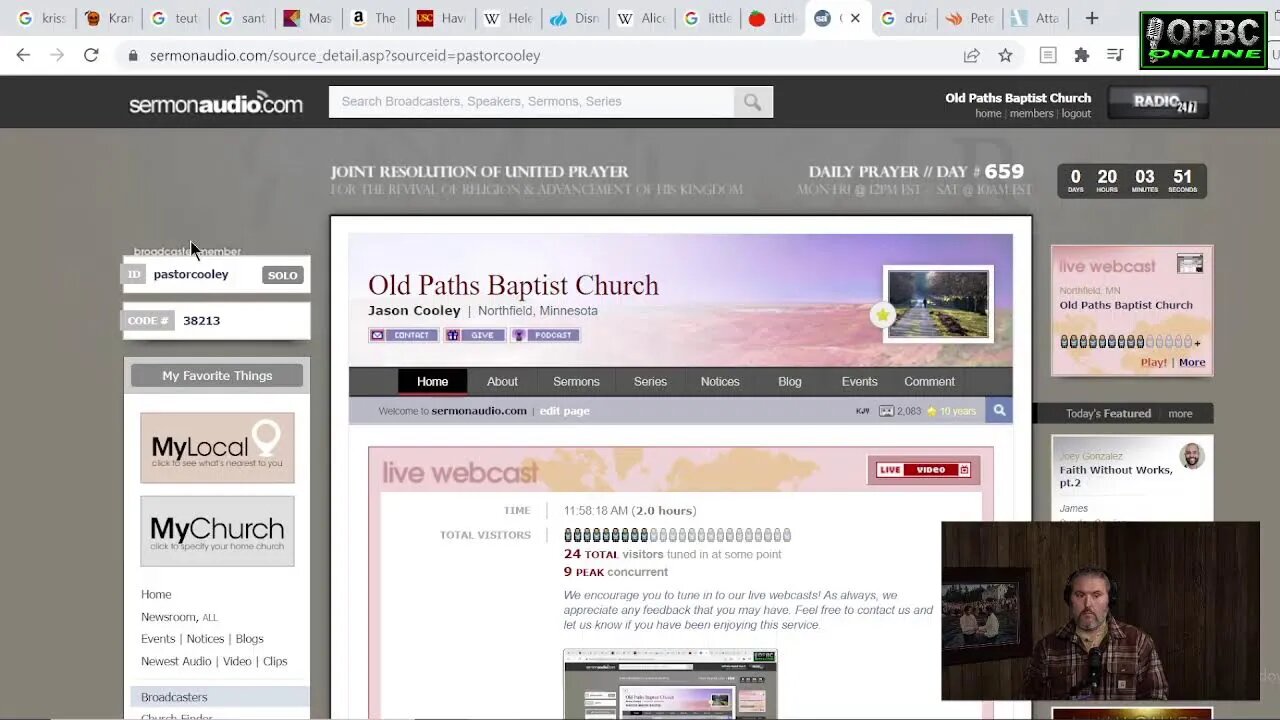Switch to the 'Hele' Wikipedia tab

click(x=508, y=18)
